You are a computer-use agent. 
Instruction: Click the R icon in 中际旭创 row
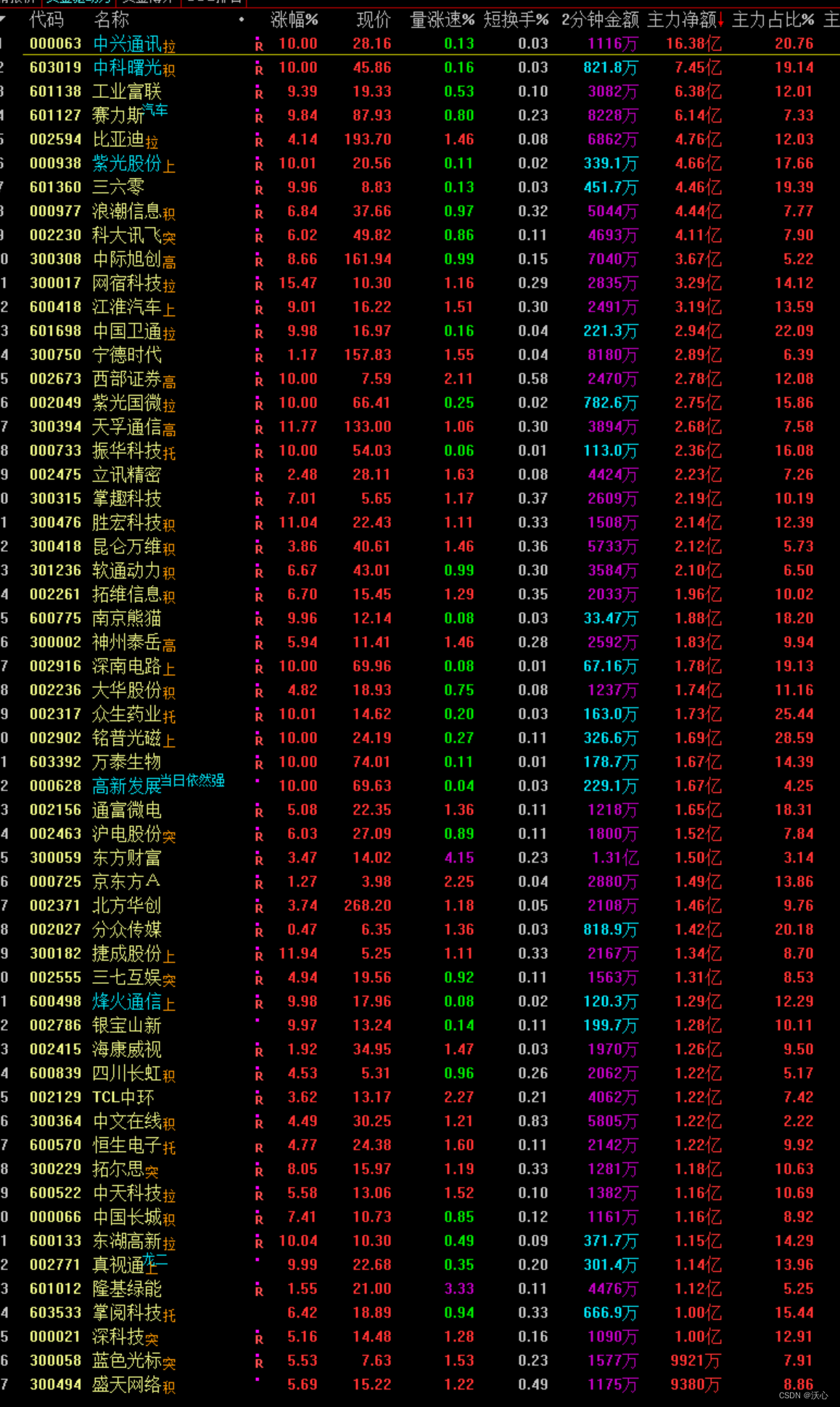pyautogui.click(x=259, y=261)
